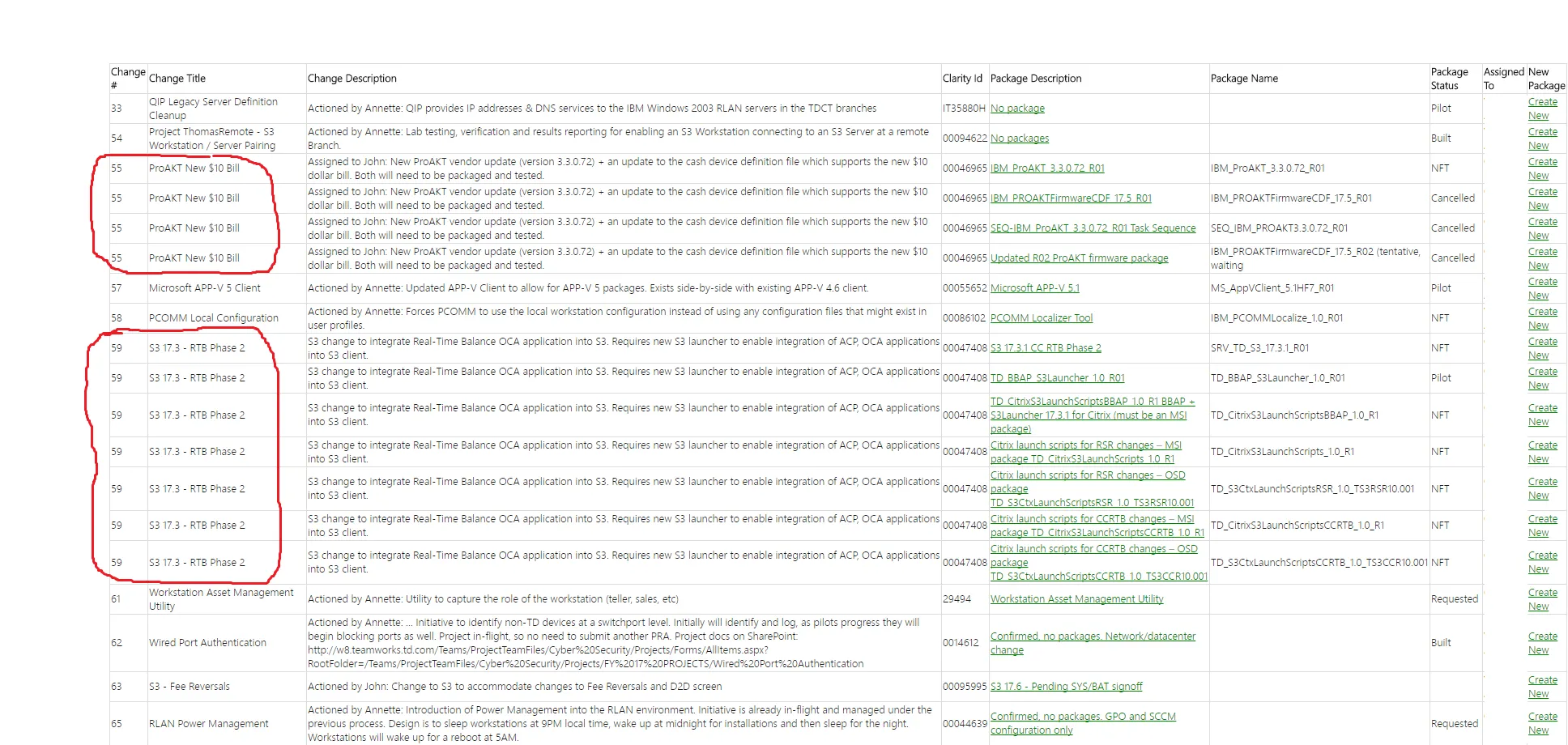Click Clarity Id cell "00044639"
1568x745 pixels.
tap(965, 724)
